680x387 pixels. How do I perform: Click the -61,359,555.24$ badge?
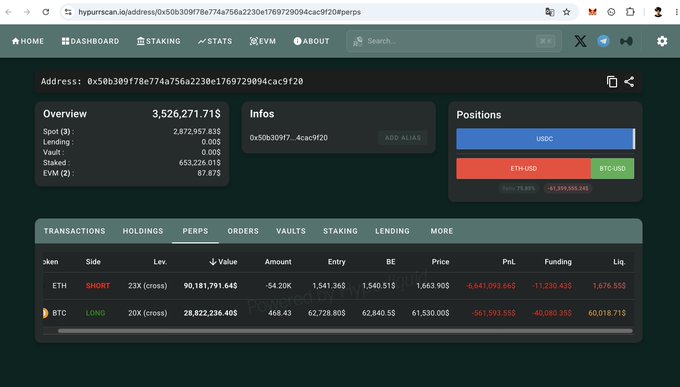(x=568, y=188)
